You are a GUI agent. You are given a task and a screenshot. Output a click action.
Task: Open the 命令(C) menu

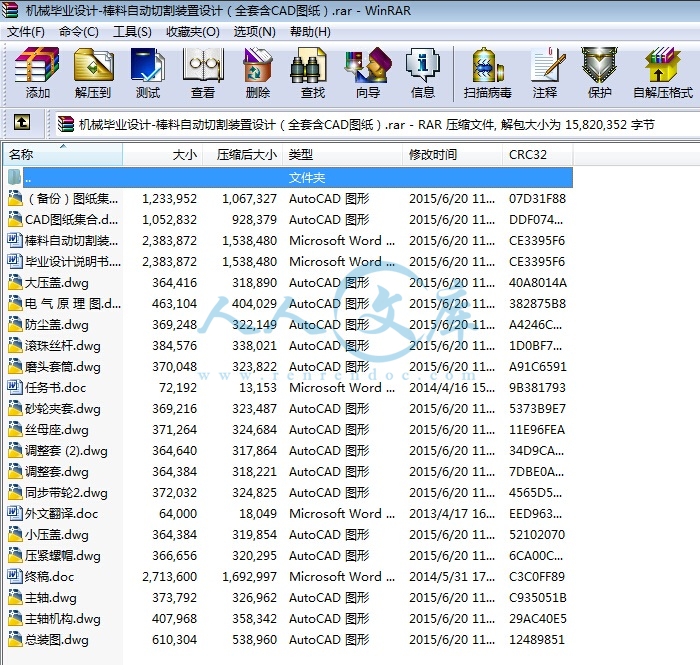(x=79, y=32)
